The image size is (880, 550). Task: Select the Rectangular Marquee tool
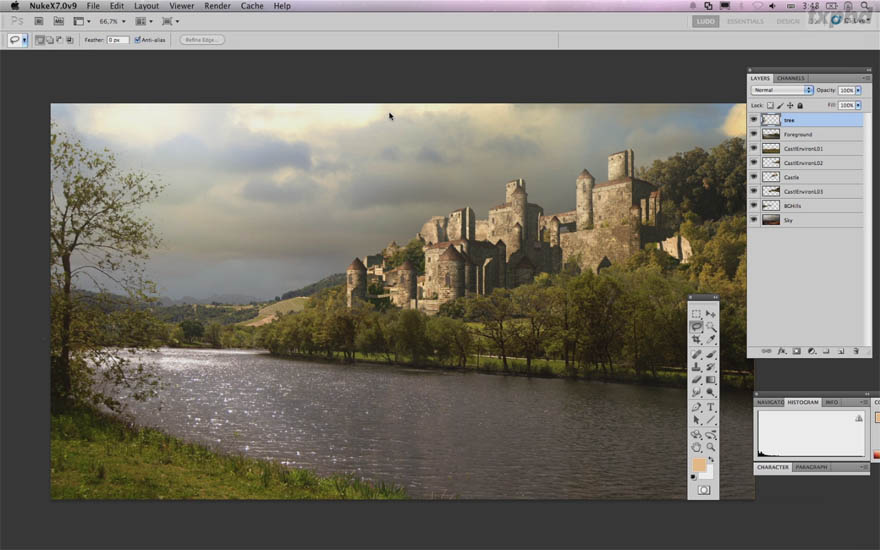(696, 314)
